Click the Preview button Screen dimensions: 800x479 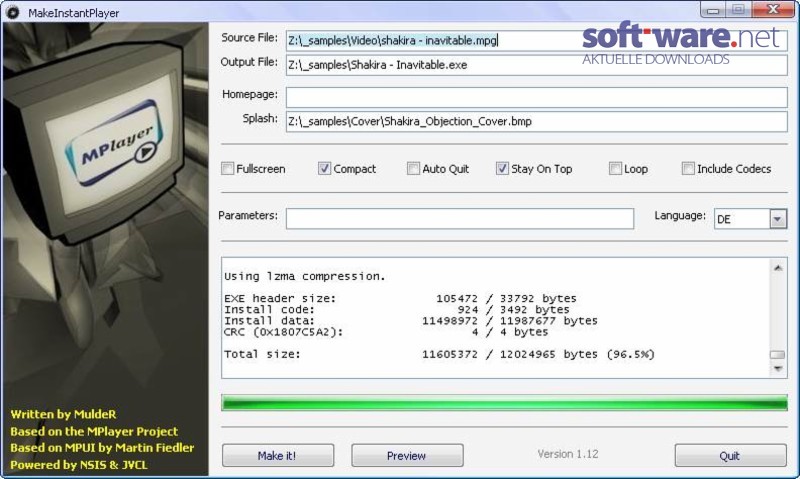(x=407, y=455)
